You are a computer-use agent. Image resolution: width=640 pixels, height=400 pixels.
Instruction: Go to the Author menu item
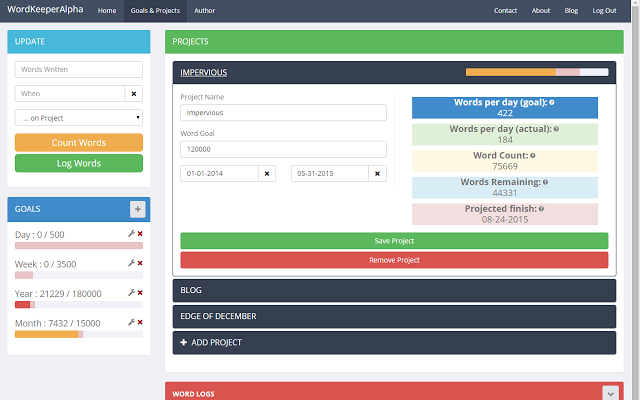(204, 10)
